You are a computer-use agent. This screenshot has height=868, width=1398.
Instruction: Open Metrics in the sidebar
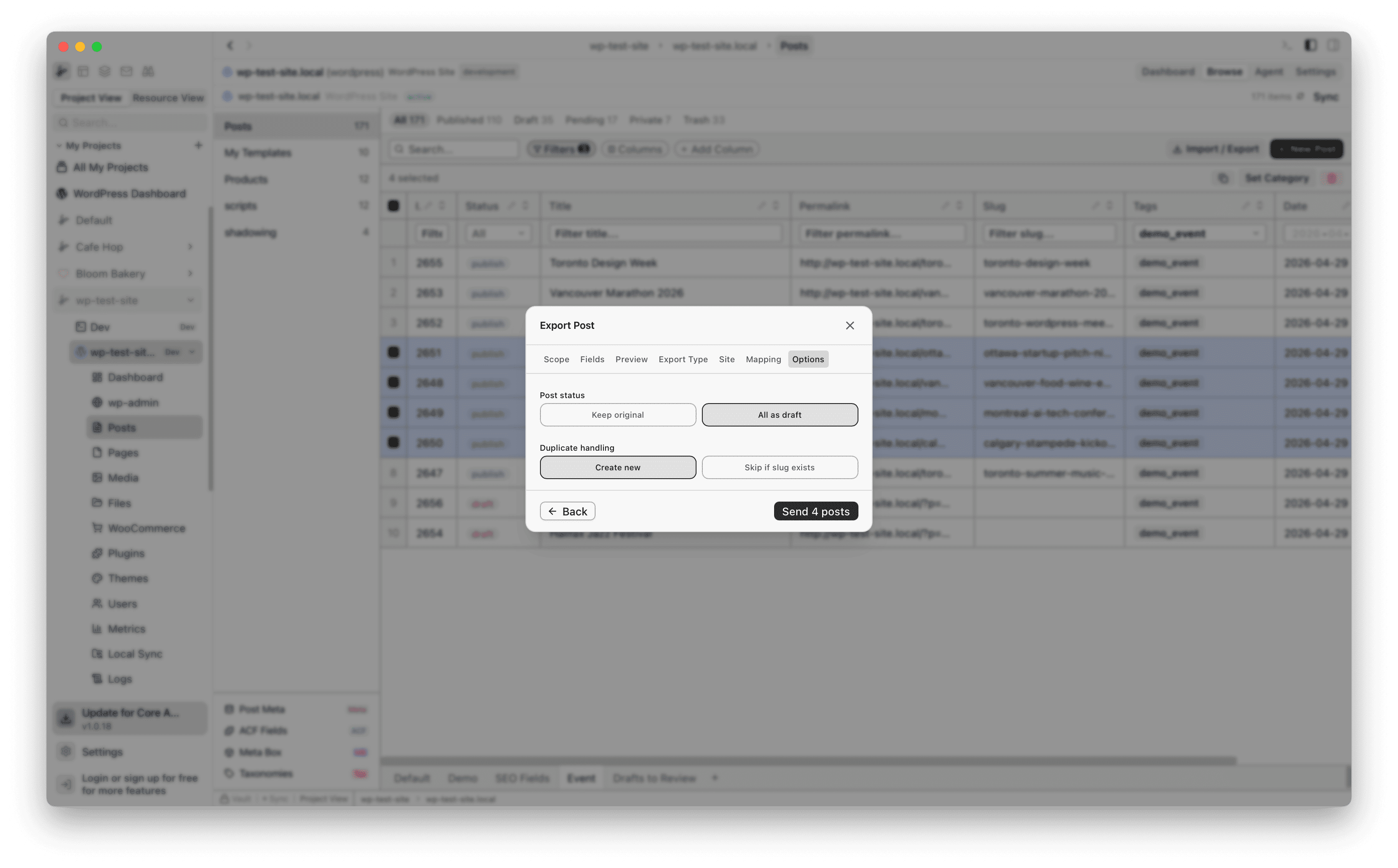126,628
